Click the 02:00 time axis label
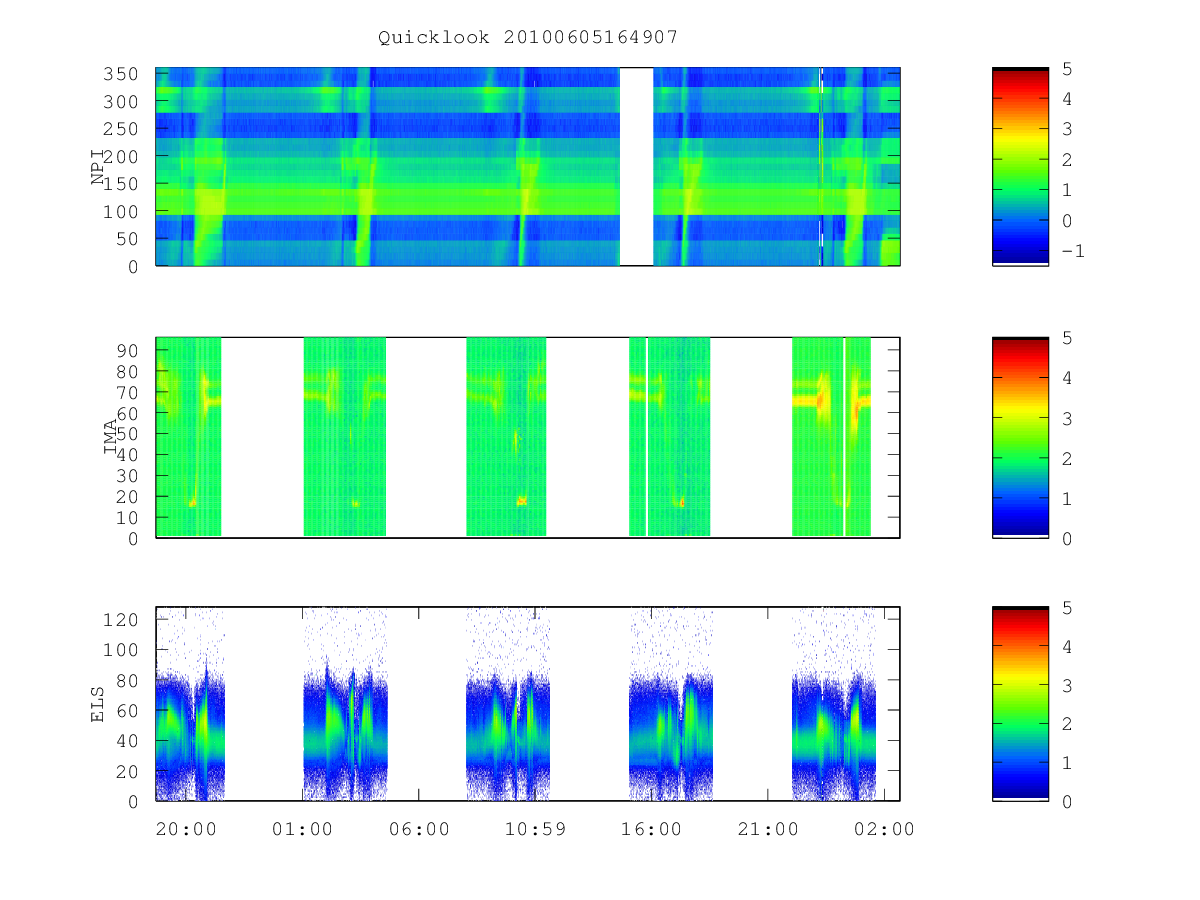Image resolution: width=1200 pixels, height=900 pixels. pyautogui.click(x=884, y=829)
